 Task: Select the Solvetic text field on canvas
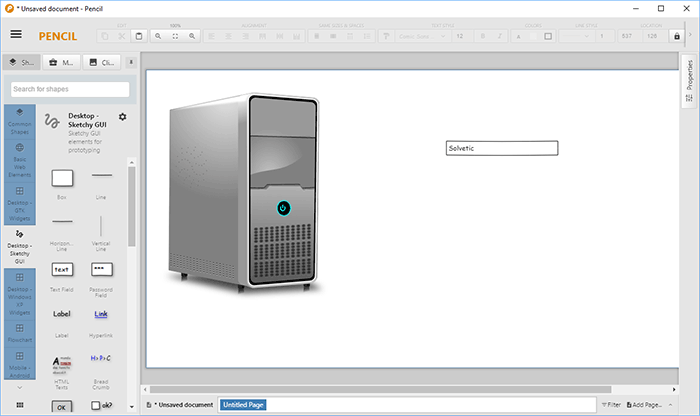pos(502,148)
